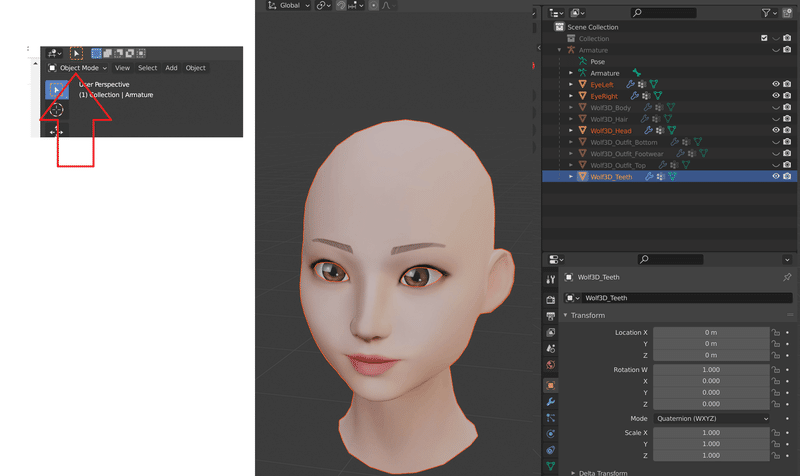Select Wolf3D_Outfit_Bottom in the outliner

coord(623,142)
